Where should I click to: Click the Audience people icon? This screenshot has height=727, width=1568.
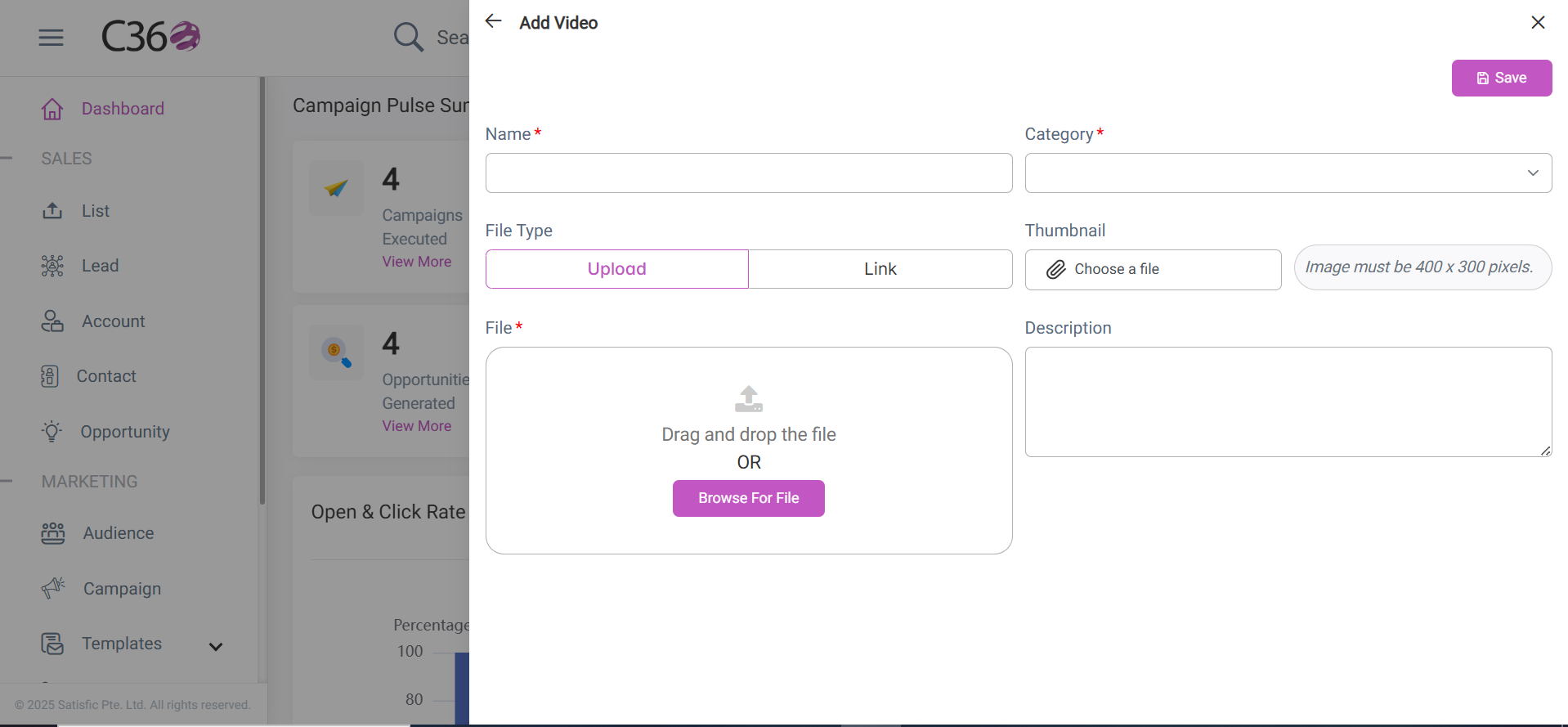[53, 533]
